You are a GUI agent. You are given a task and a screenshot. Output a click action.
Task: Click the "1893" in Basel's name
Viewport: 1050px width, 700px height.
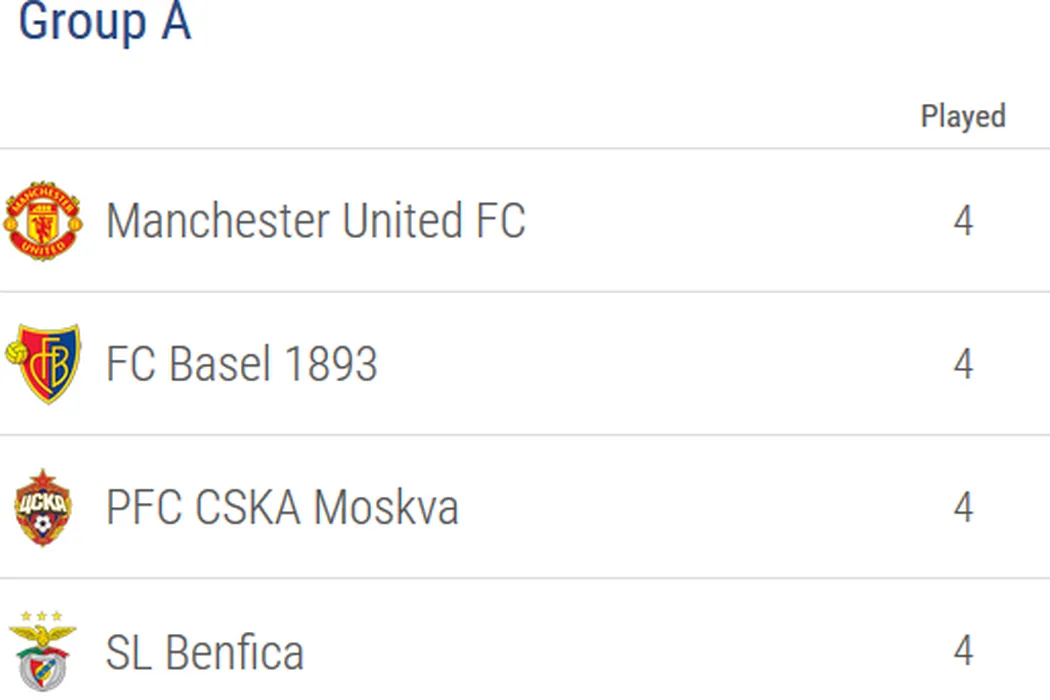[331, 364]
